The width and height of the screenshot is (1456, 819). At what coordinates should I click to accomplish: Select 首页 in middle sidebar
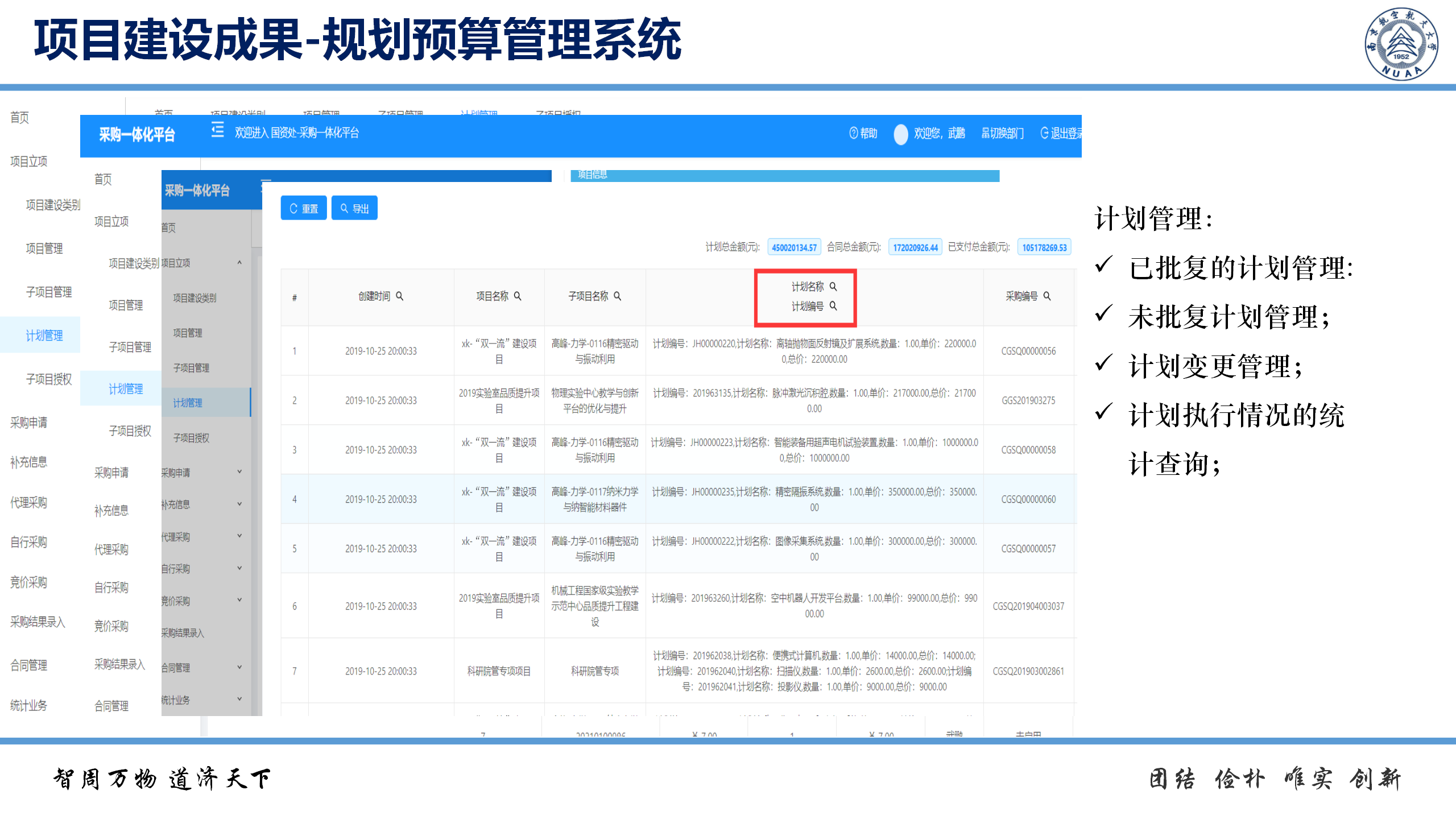[103, 180]
